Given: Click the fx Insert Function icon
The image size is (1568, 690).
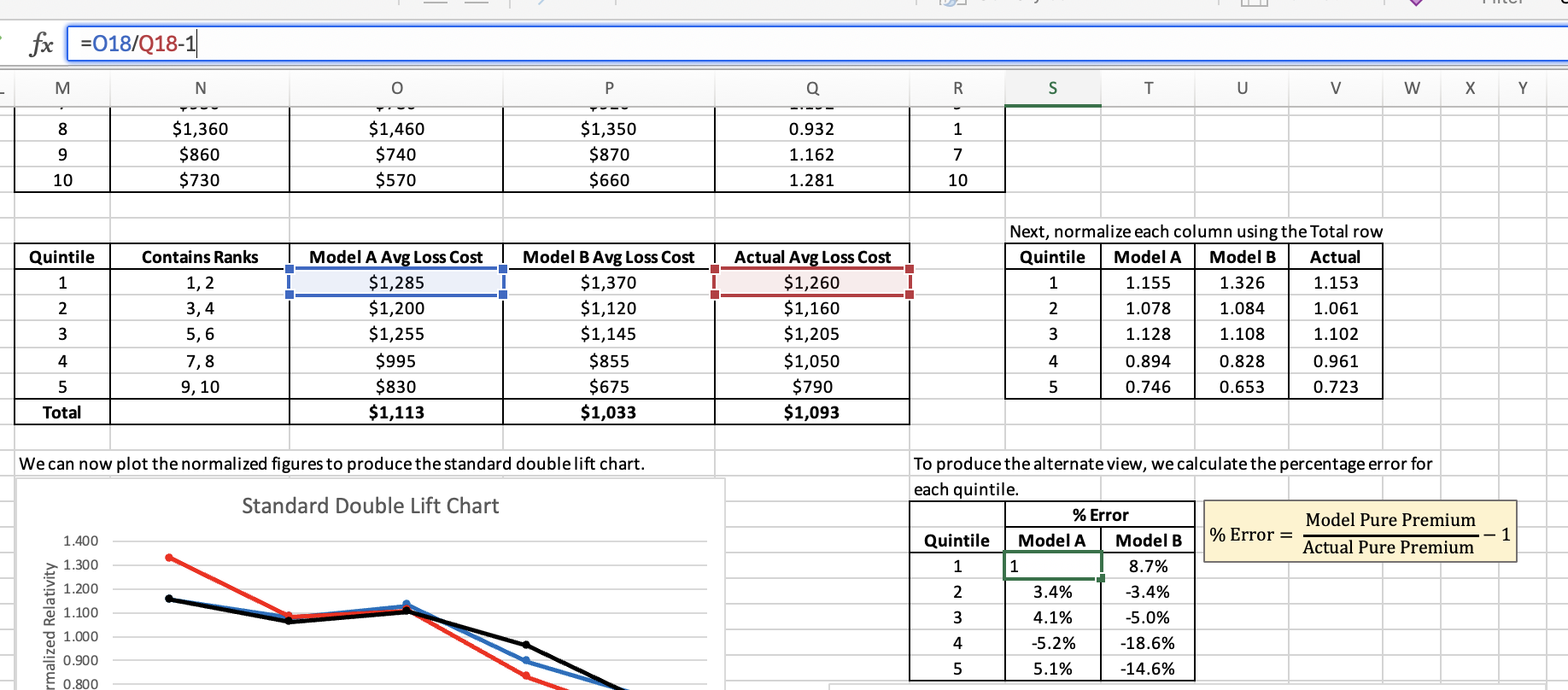Looking at the screenshot, I should 41,44.
